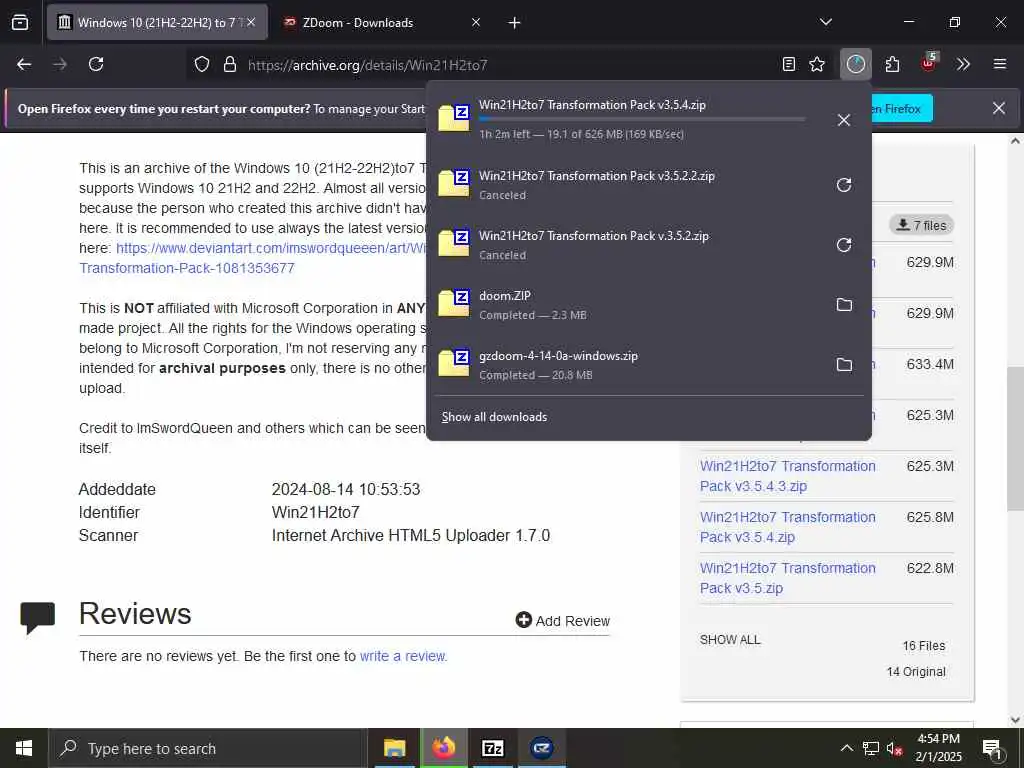The image size is (1024, 768).
Task: Click Add Review button
Action: click(562, 620)
